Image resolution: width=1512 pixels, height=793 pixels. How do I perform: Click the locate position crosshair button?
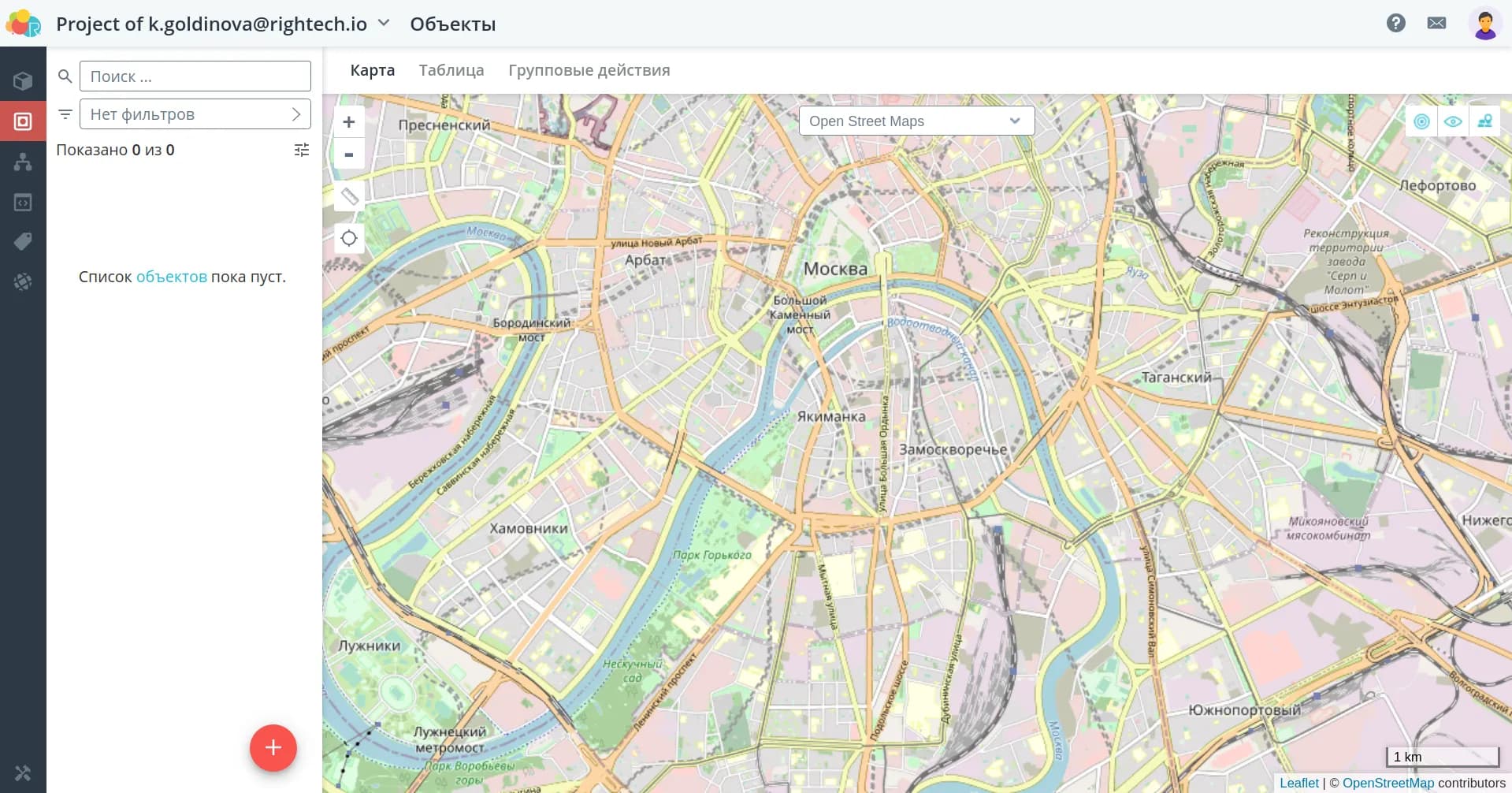(349, 238)
